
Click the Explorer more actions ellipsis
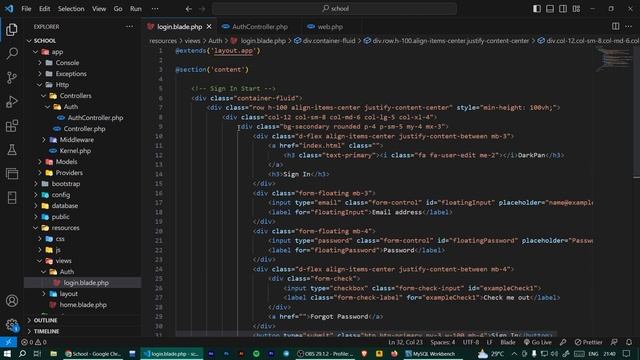(x=129, y=27)
